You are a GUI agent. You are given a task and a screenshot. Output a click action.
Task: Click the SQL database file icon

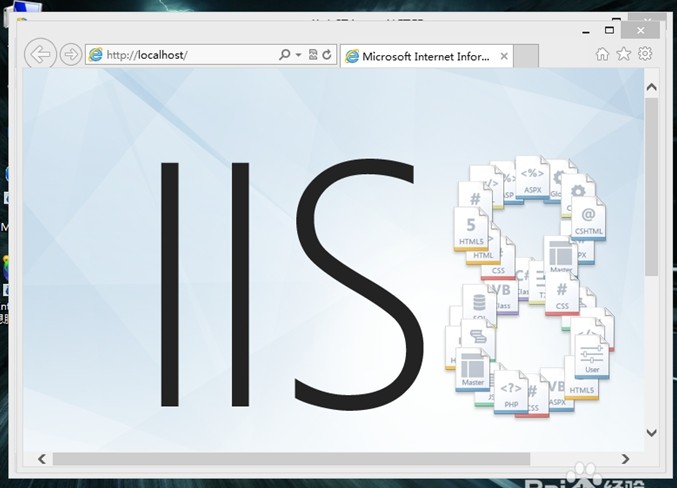(479, 304)
